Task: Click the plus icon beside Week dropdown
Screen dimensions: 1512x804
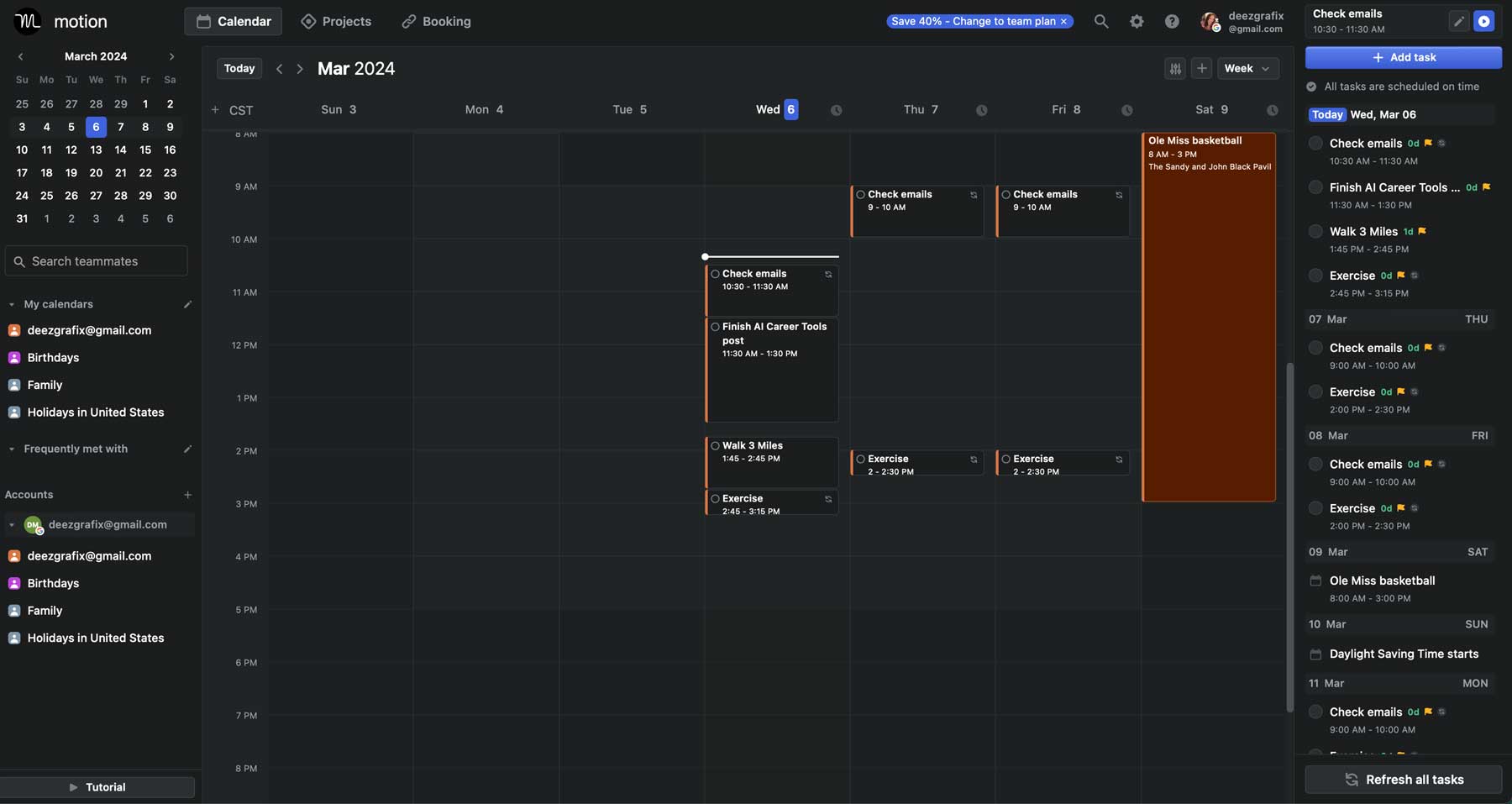Action: [1202, 69]
